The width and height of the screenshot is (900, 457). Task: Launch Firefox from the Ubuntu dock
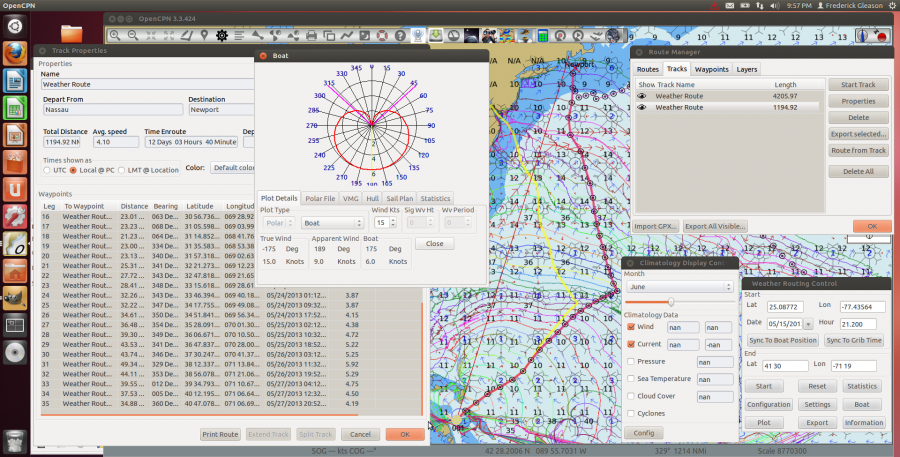(15, 54)
